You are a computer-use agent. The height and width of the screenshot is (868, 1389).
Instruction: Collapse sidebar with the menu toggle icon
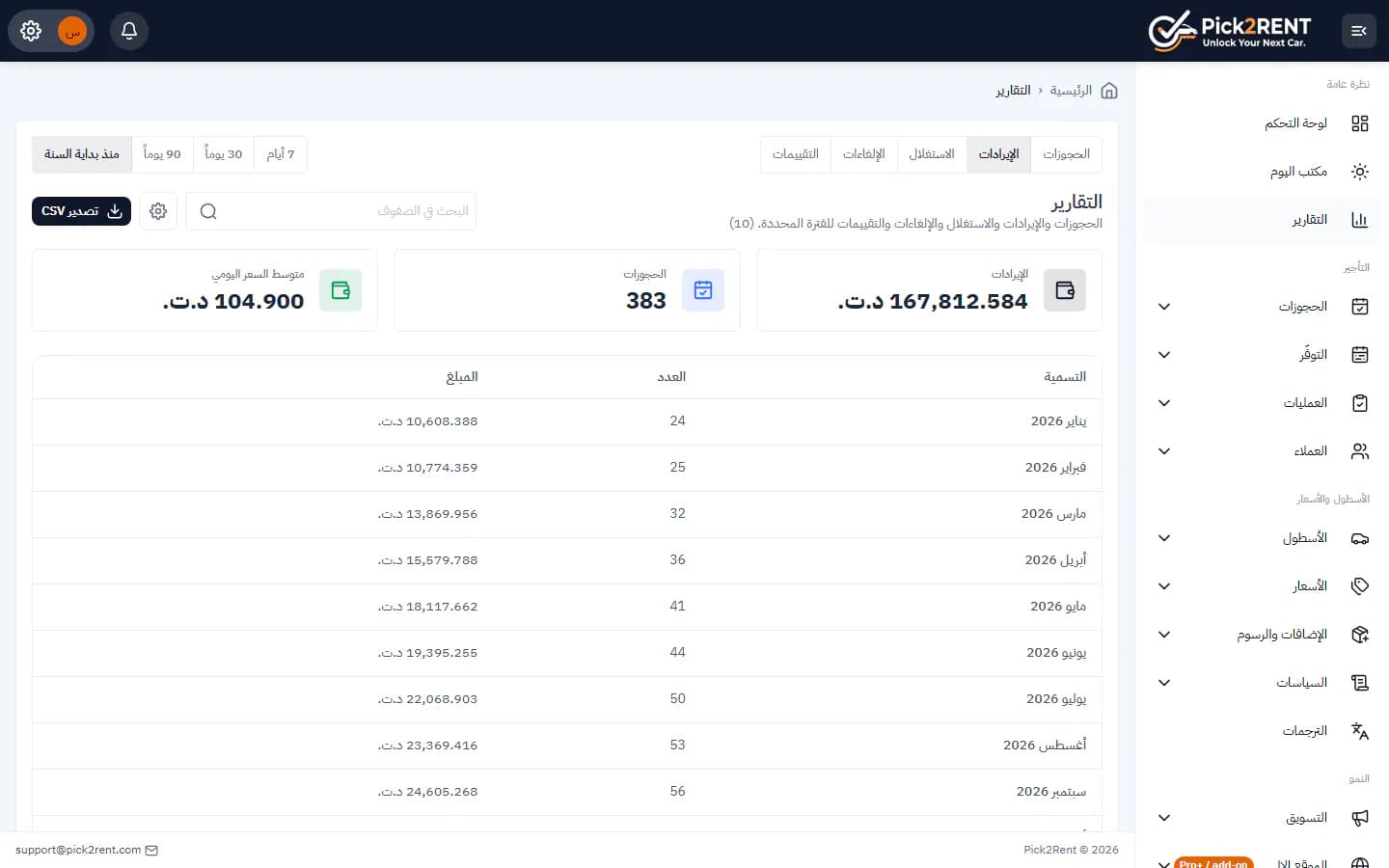pyautogui.click(x=1359, y=31)
